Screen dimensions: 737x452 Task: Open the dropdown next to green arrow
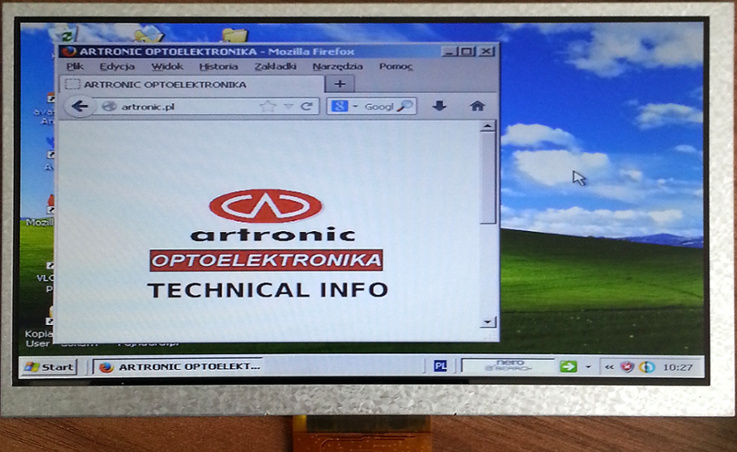point(588,366)
